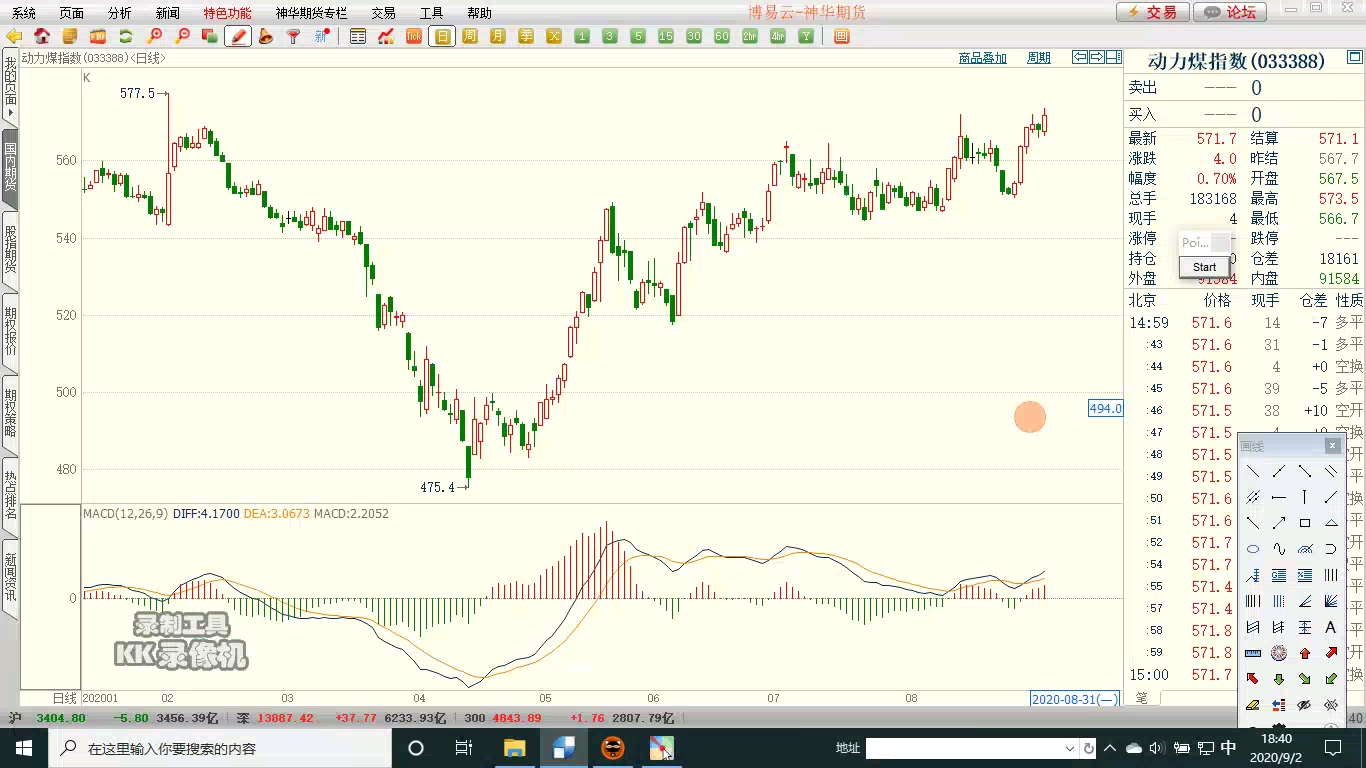Switch to 热点排名 side tab
The width and height of the screenshot is (1366, 768).
[x=10, y=495]
